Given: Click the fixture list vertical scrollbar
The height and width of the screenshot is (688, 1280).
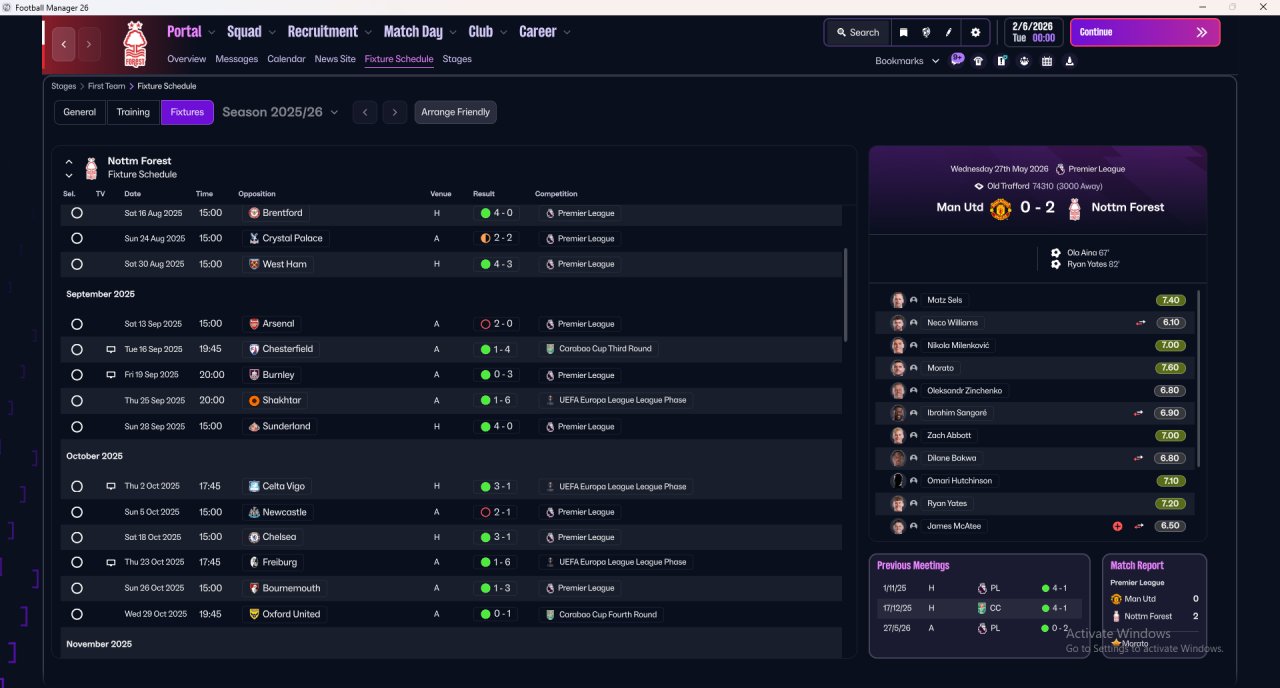Looking at the screenshot, I should 847,295.
